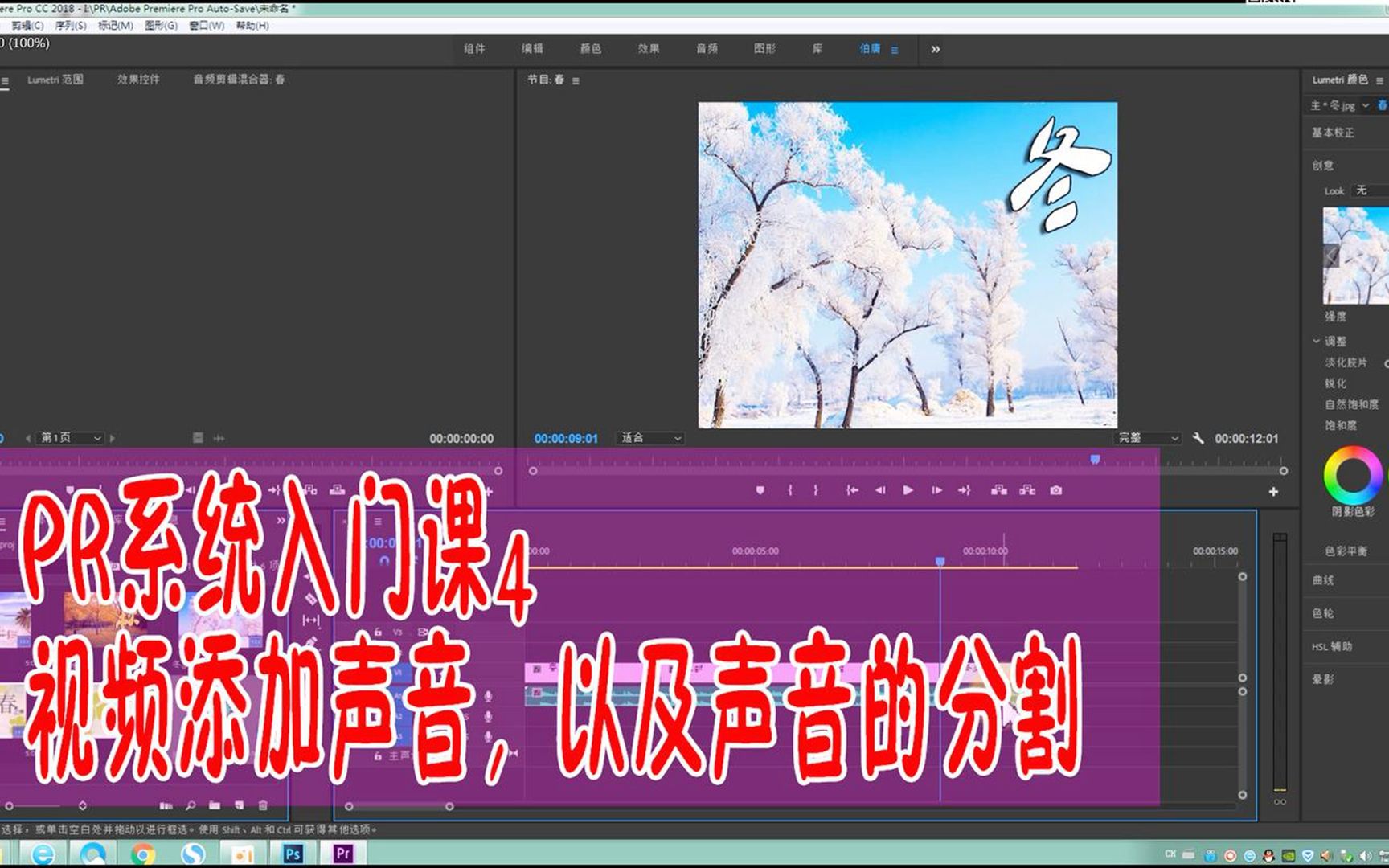The image size is (1389, 868).
Task: Click the 阴影色彩 color wheel
Action: 1353,474
